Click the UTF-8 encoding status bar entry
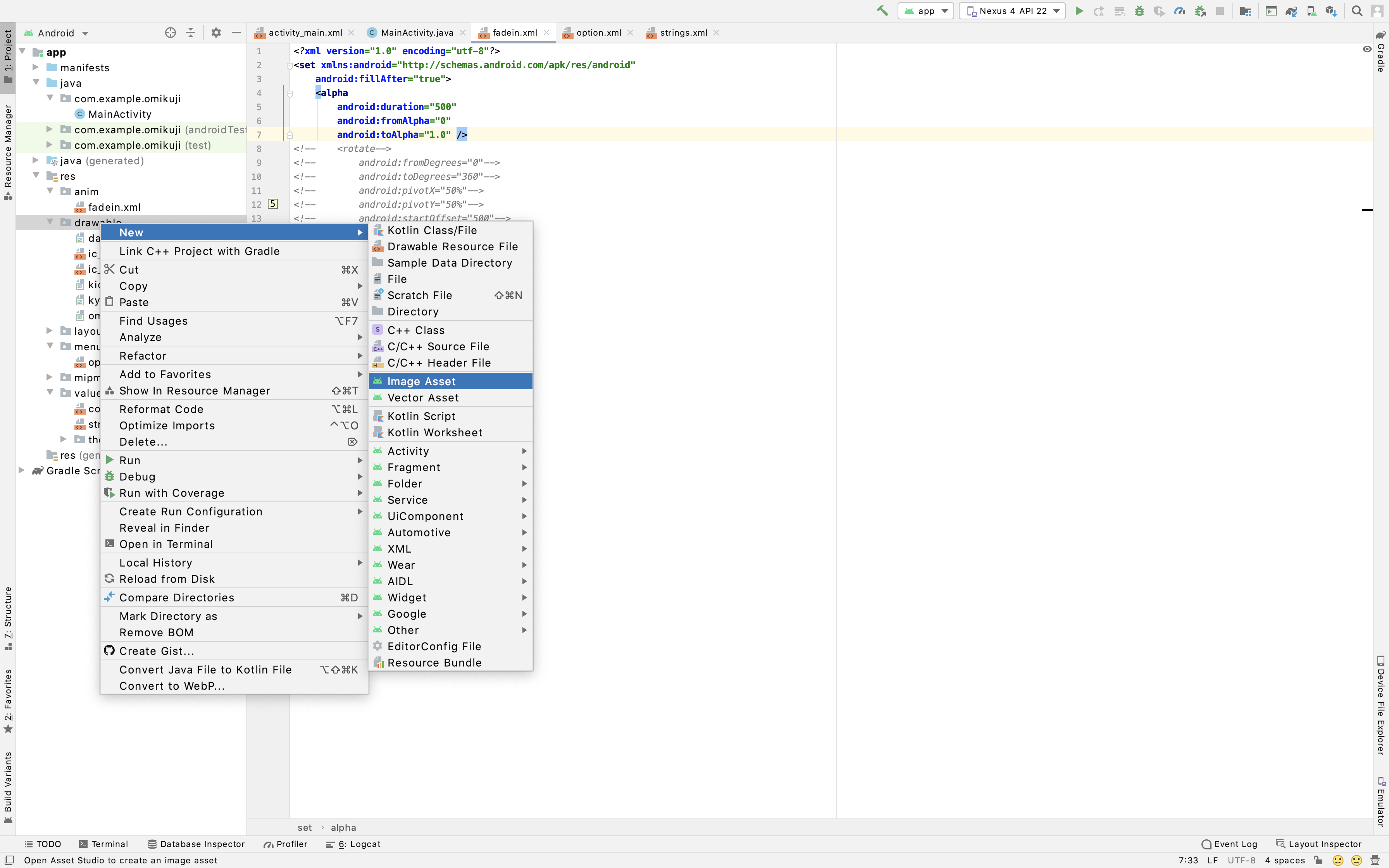 (1241, 860)
